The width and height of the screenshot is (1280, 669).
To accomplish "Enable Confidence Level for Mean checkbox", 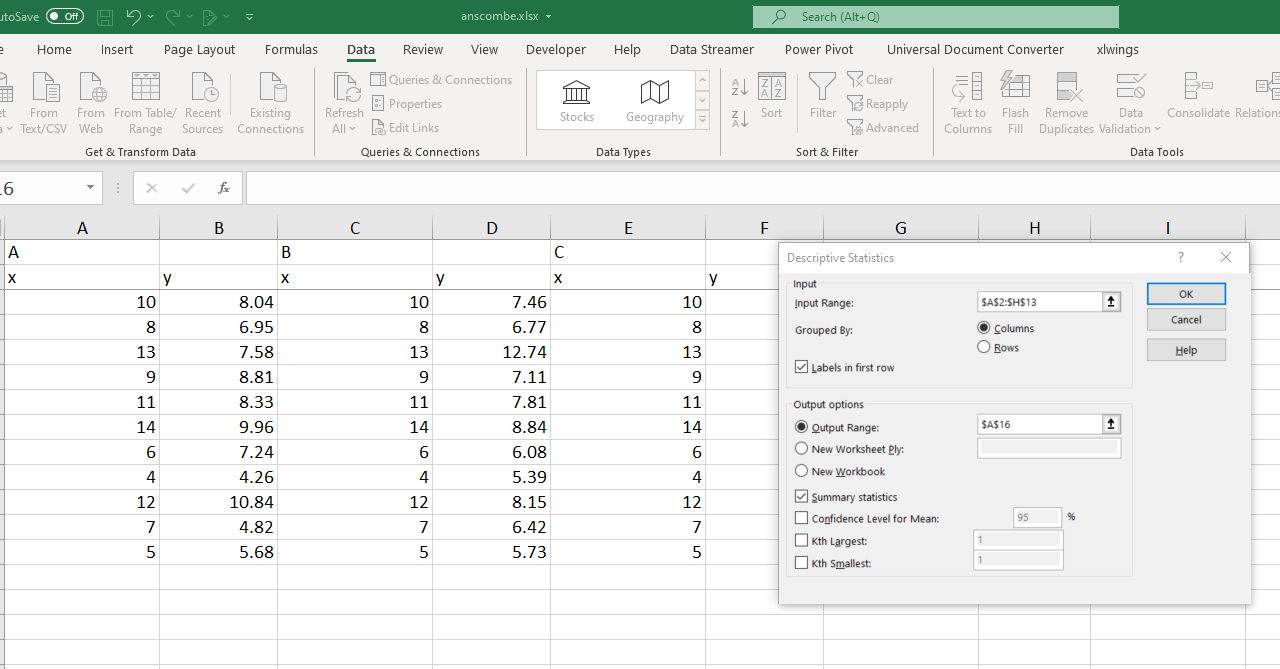I will pos(802,518).
